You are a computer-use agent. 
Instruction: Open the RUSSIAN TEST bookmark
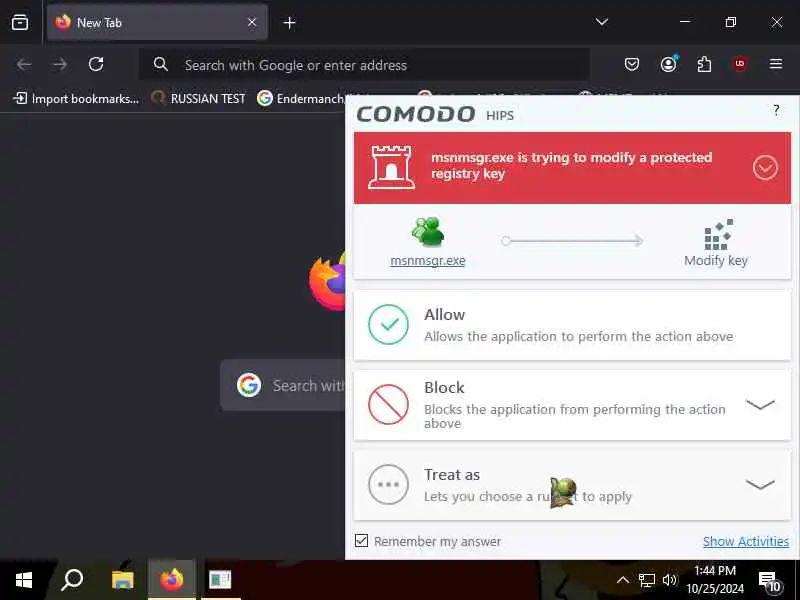(x=199, y=98)
